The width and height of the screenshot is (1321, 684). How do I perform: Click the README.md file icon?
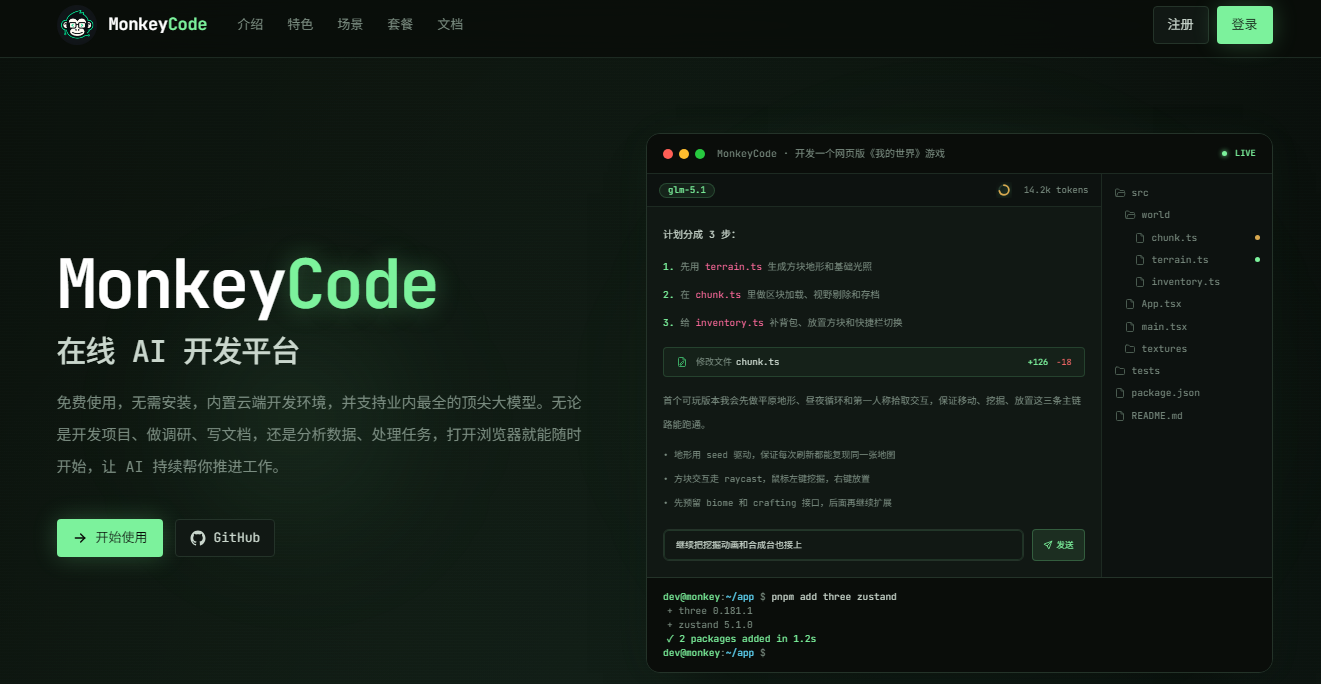[x=1120, y=415]
